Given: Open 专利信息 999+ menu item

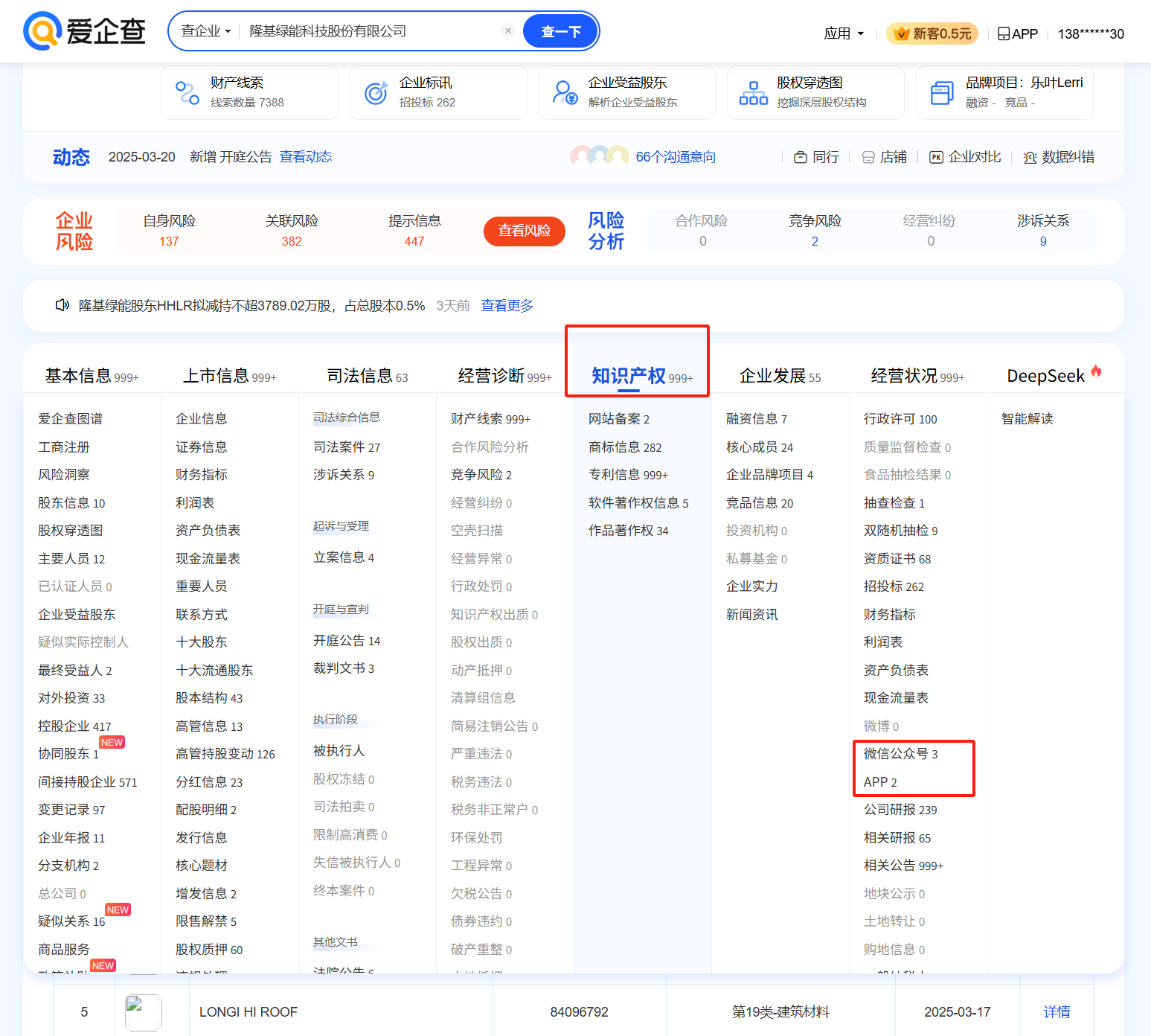Looking at the screenshot, I should 628,475.
